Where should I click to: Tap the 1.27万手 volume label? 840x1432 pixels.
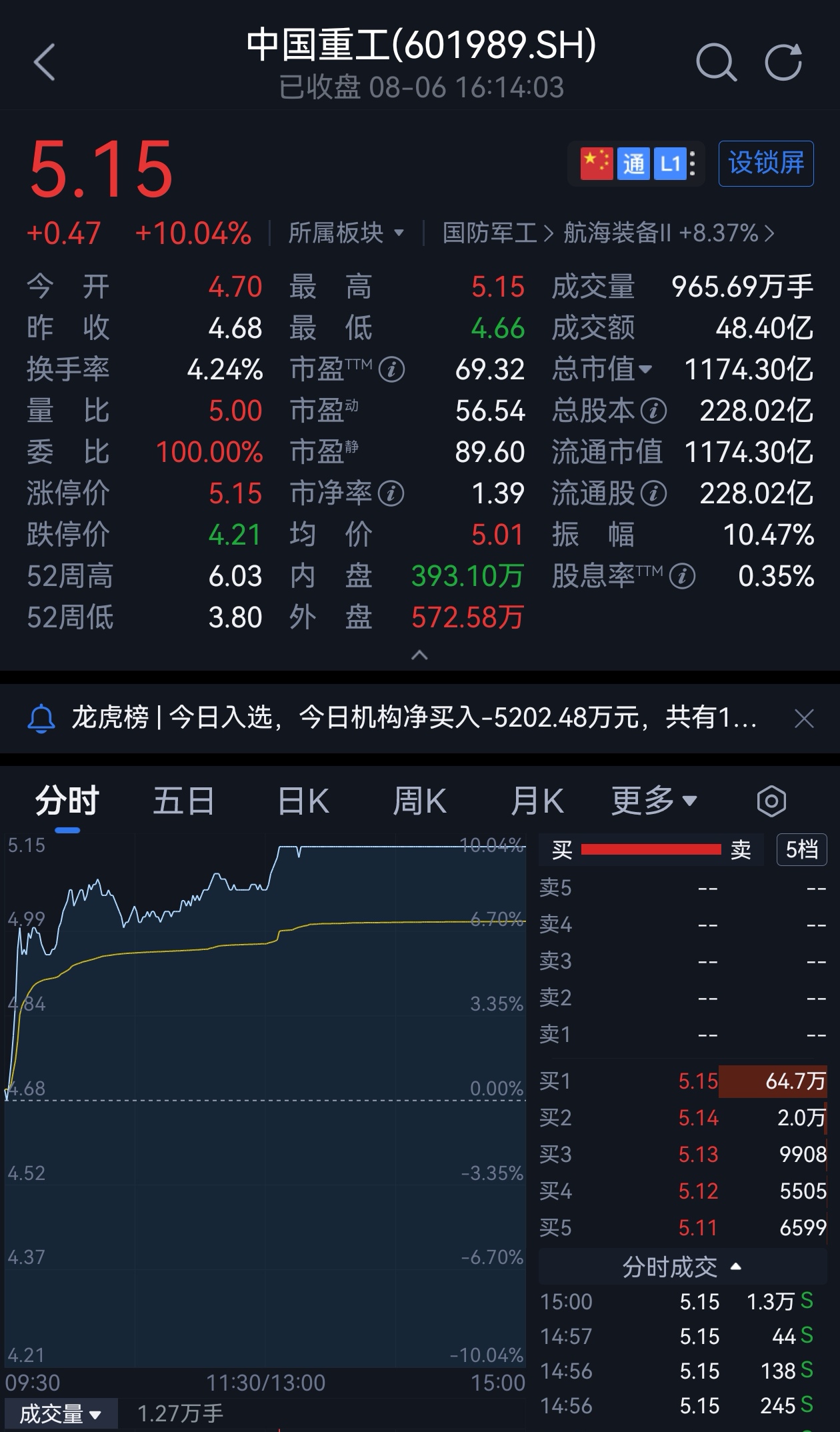click(181, 1413)
